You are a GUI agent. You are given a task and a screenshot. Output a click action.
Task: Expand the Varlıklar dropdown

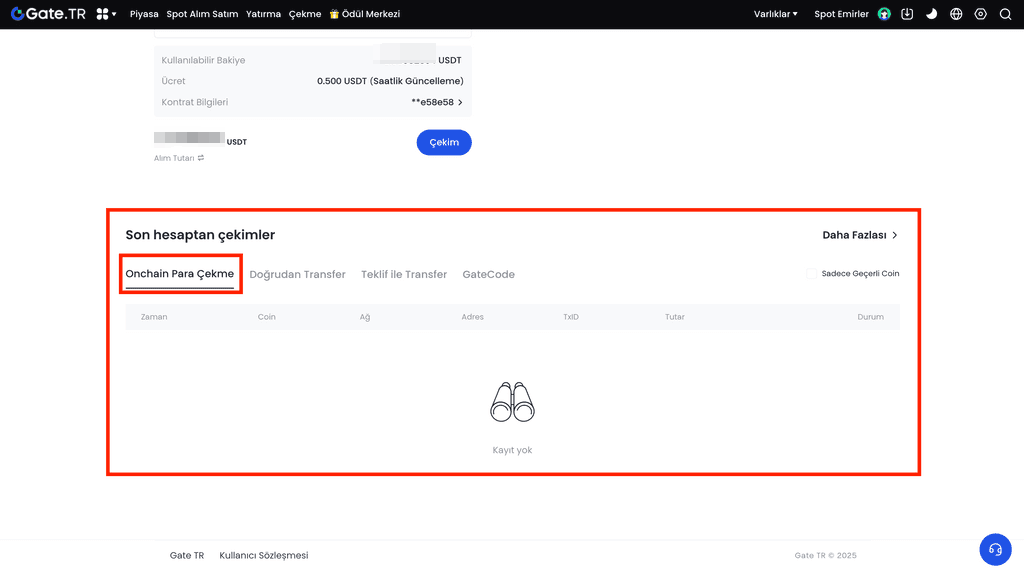point(775,14)
